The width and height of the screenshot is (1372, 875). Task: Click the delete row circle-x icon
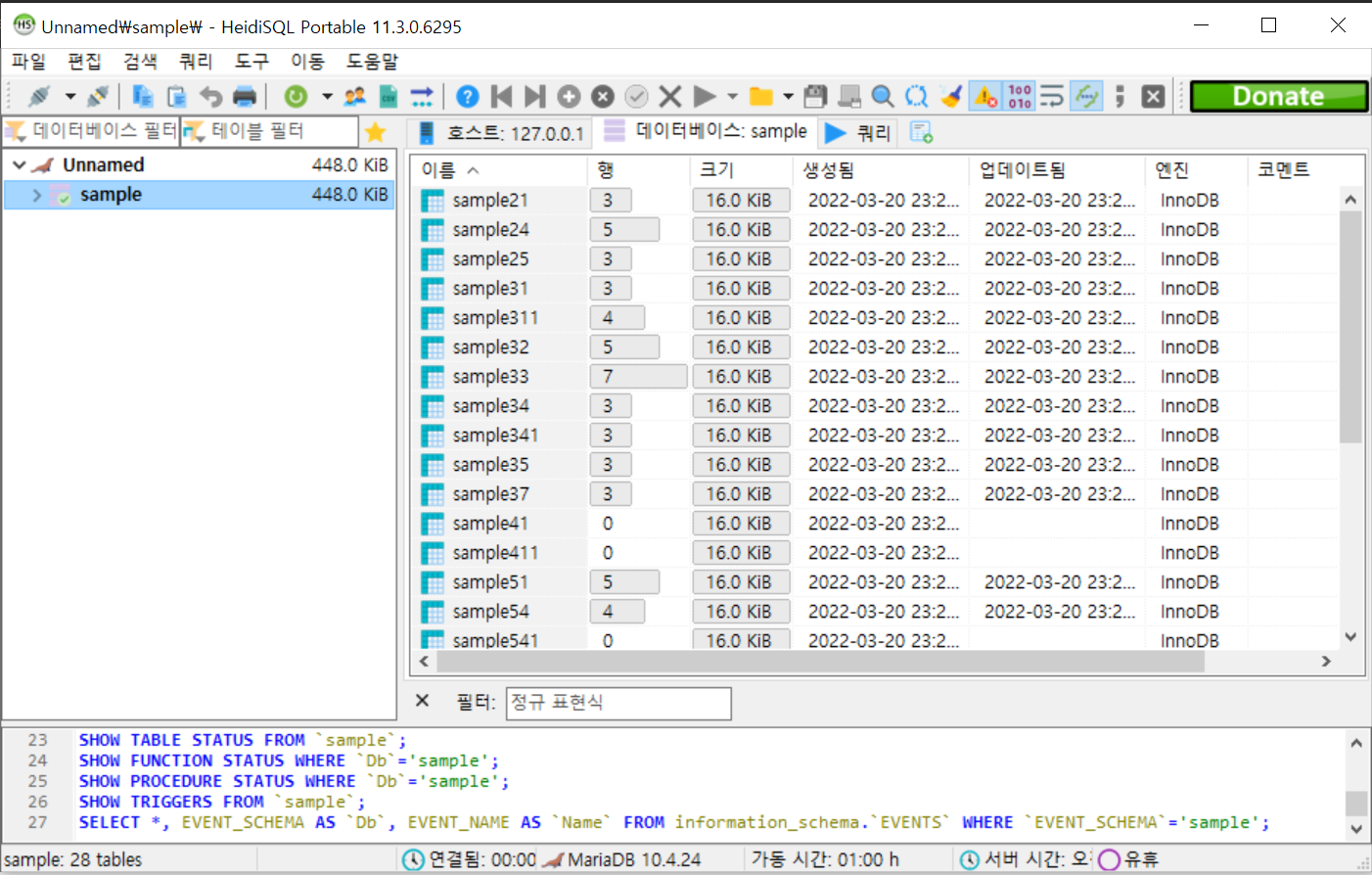(603, 96)
